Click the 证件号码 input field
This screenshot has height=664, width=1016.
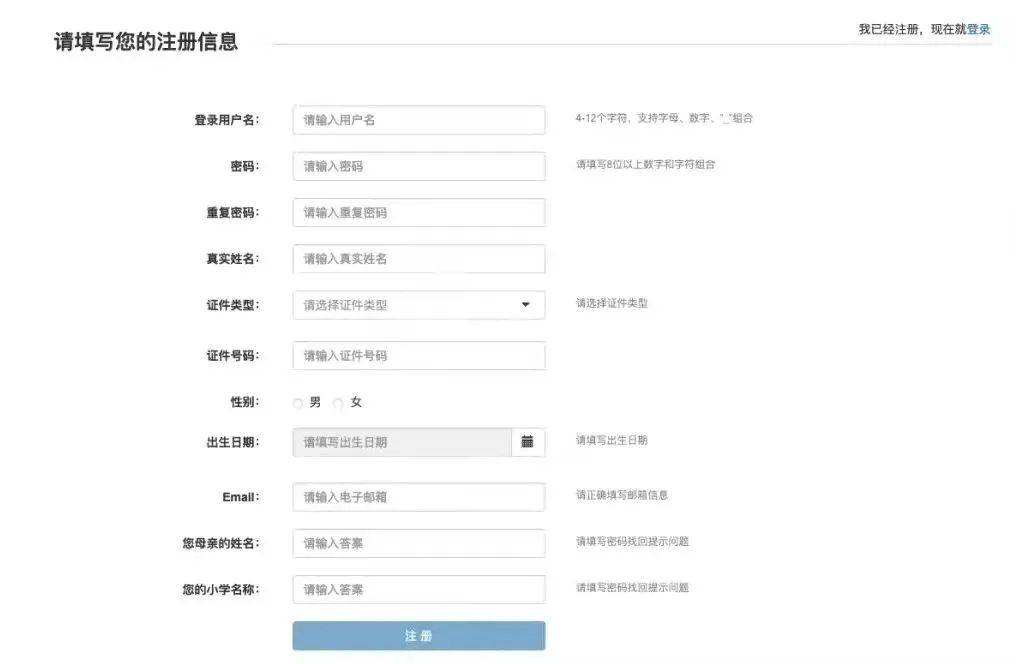coord(418,355)
